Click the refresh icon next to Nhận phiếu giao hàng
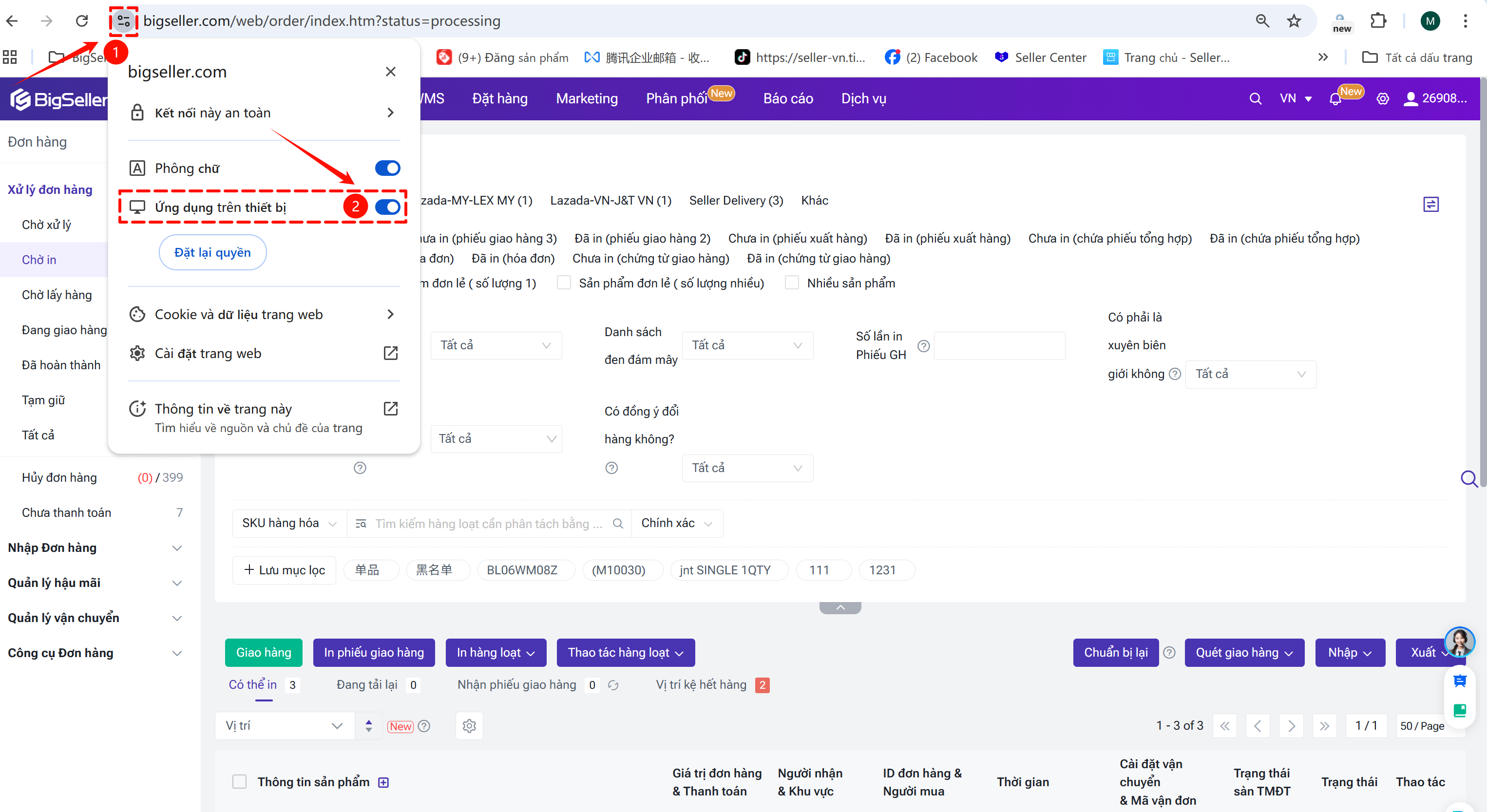The image size is (1487, 812). click(613, 685)
